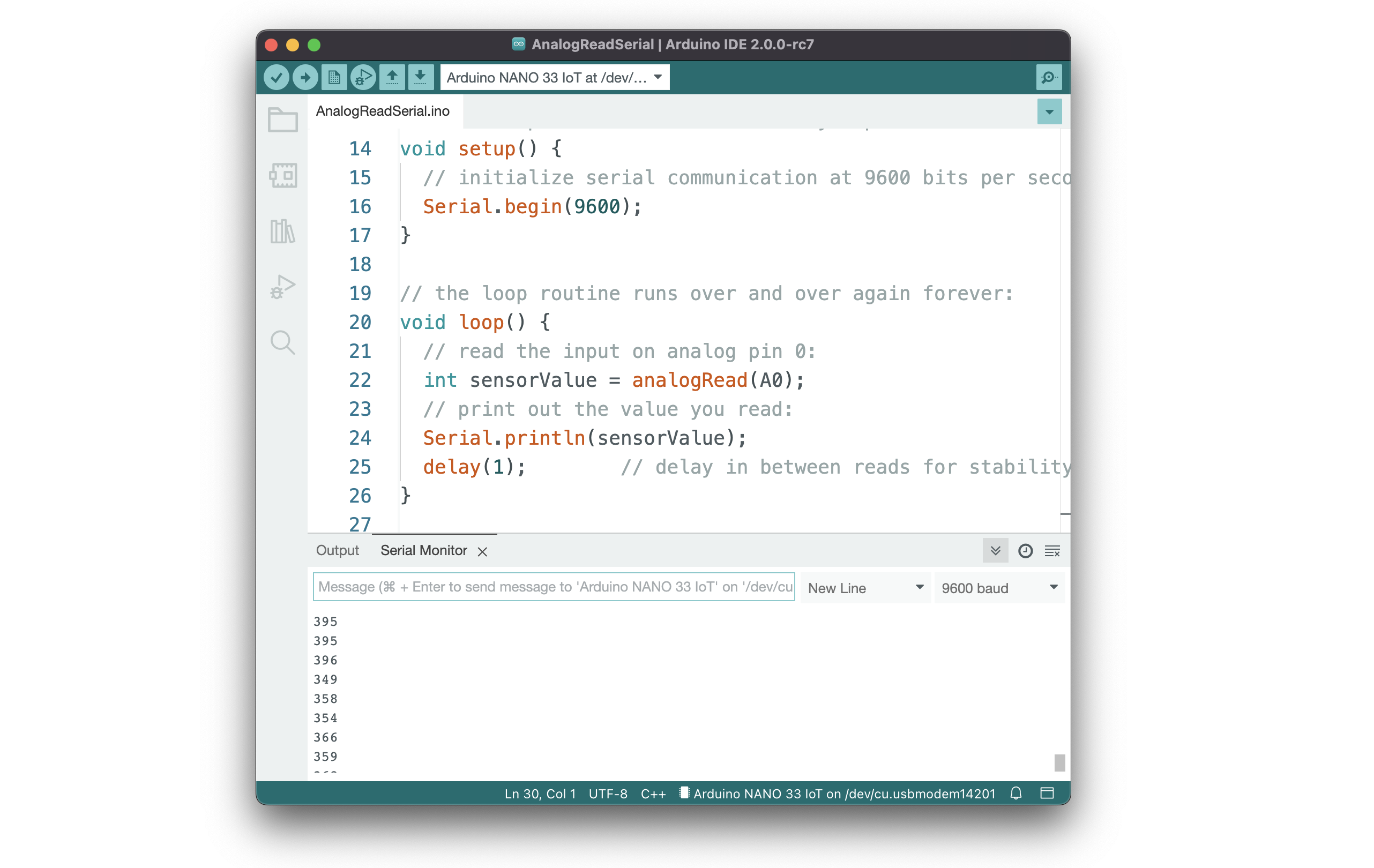Click the serial message input field
This screenshot has width=1374, height=868.
click(x=554, y=587)
